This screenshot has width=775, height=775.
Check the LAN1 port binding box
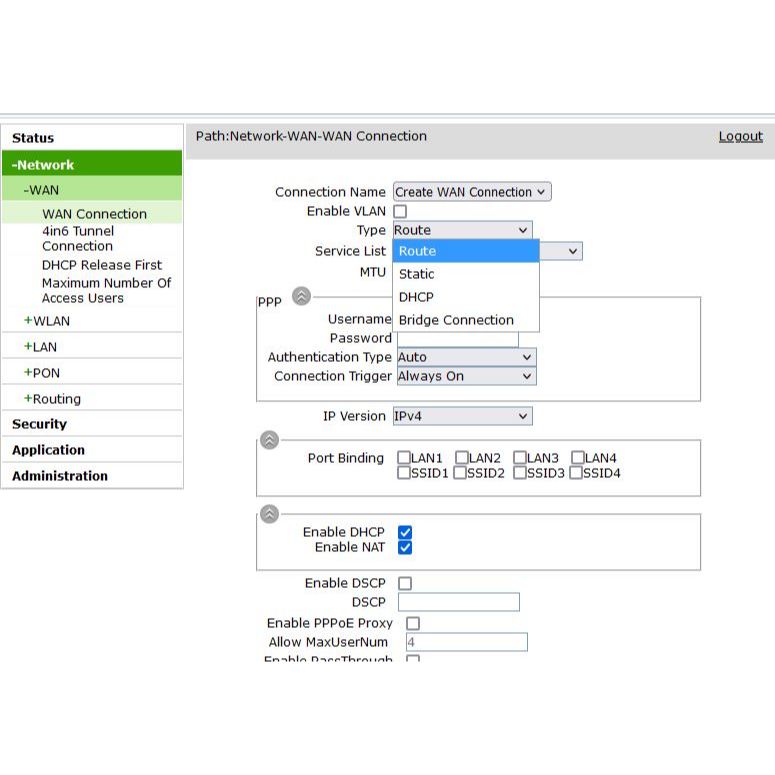pos(404,458)
